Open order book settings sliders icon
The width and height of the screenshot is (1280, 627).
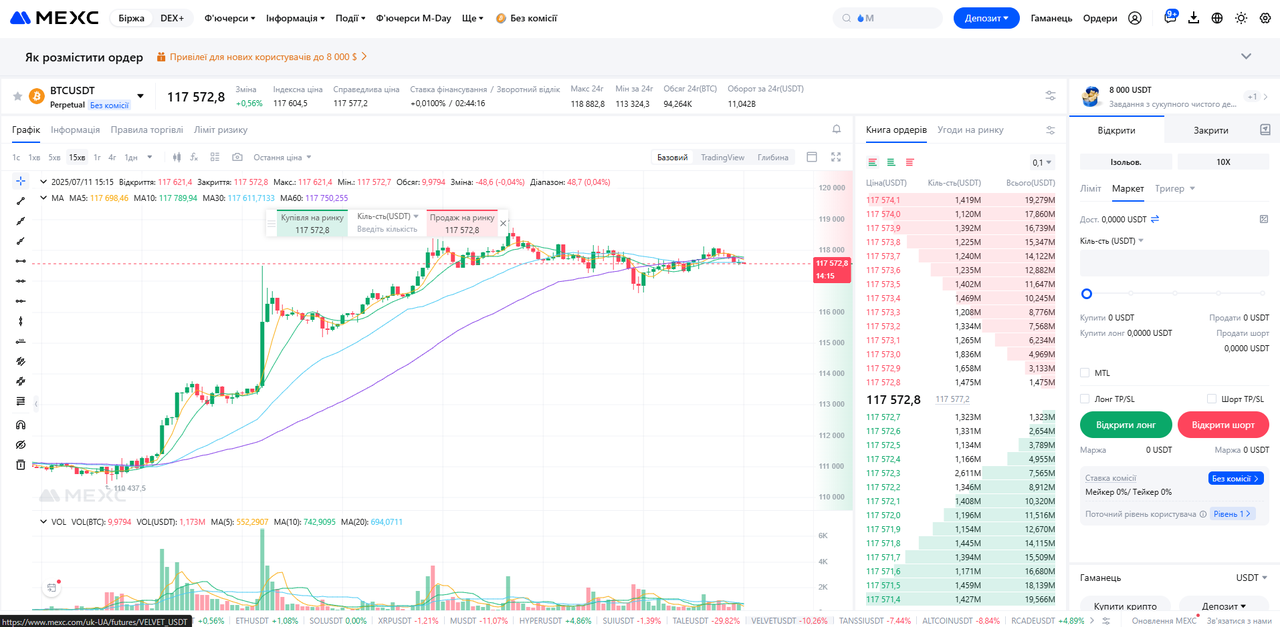tap(1050, 130)
